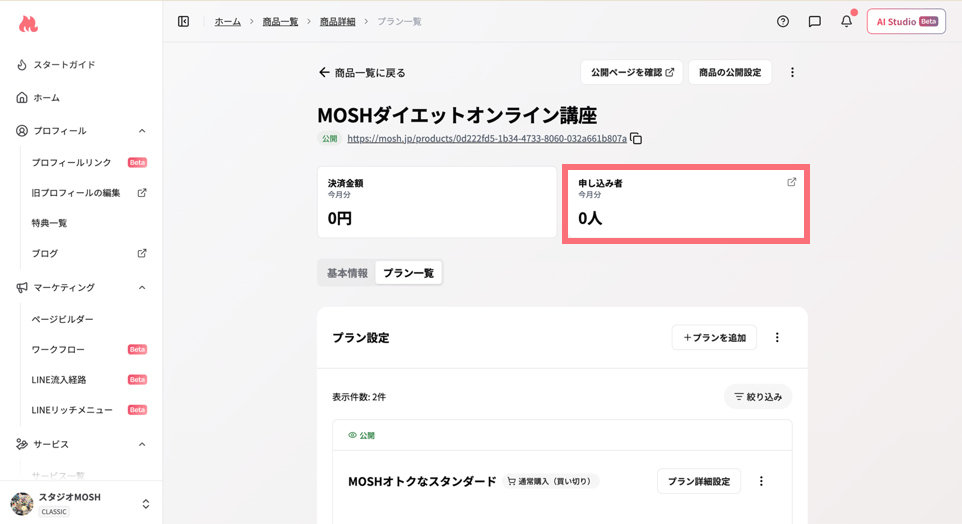
Task: Open the notifications bell
Action: 847,21
